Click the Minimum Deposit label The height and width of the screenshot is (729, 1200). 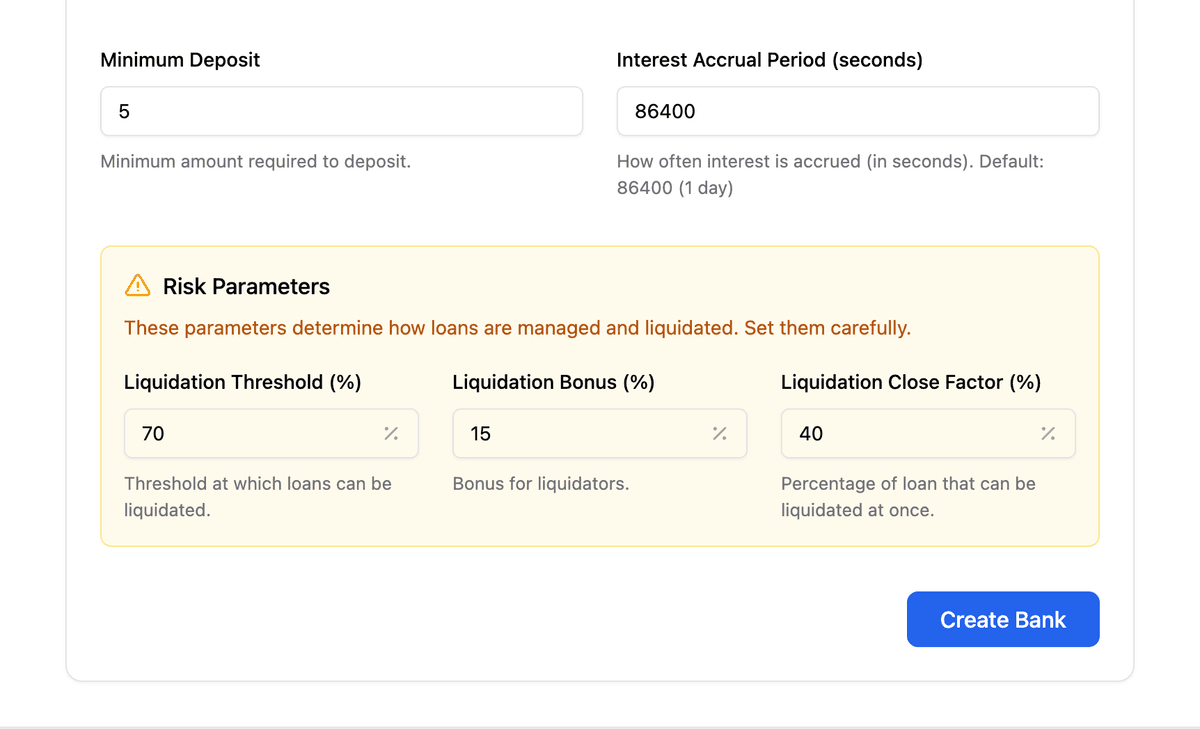pos(180,60)
